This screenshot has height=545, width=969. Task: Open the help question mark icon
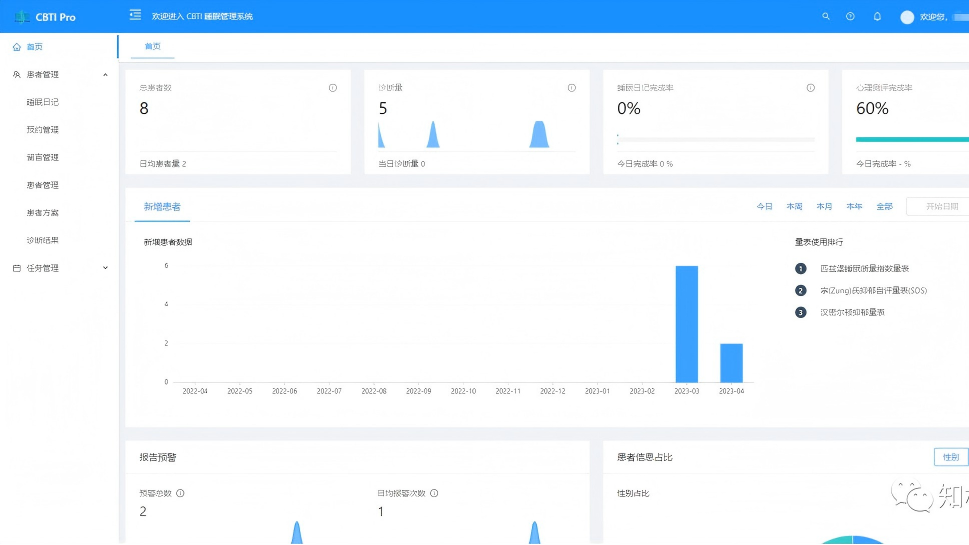[850, 17]
